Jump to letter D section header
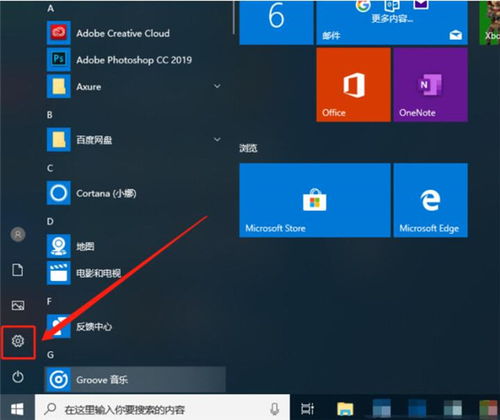Viewport: 500px width, 420px height. 50,221
